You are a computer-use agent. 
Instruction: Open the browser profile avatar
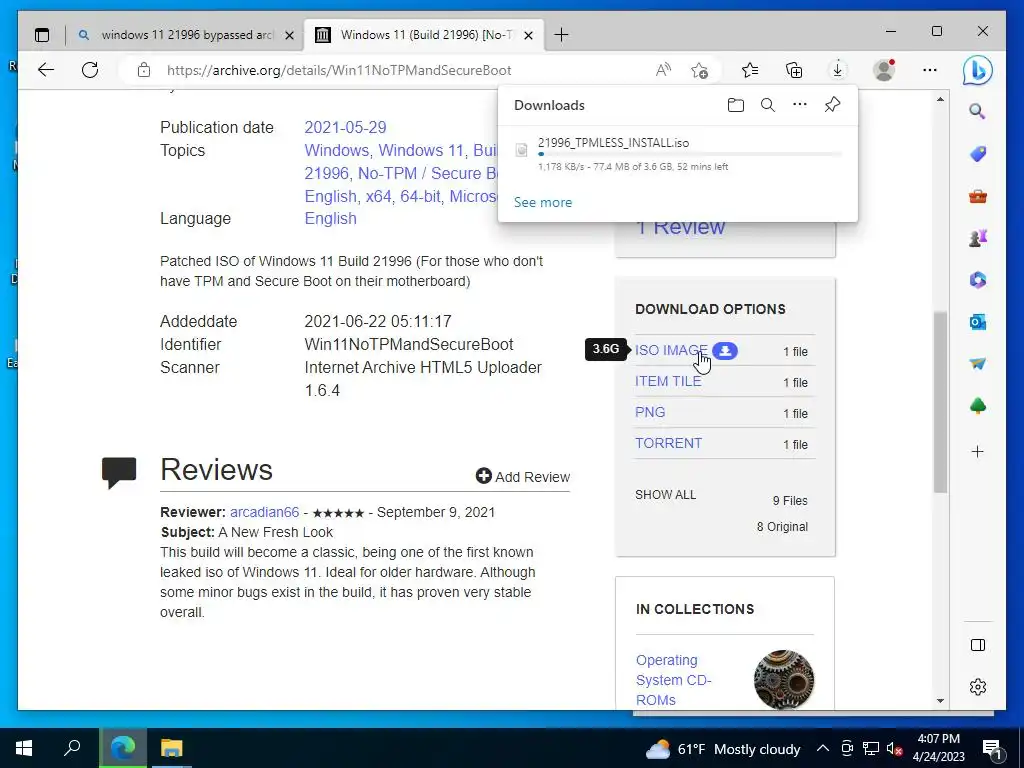pos(884,70)
